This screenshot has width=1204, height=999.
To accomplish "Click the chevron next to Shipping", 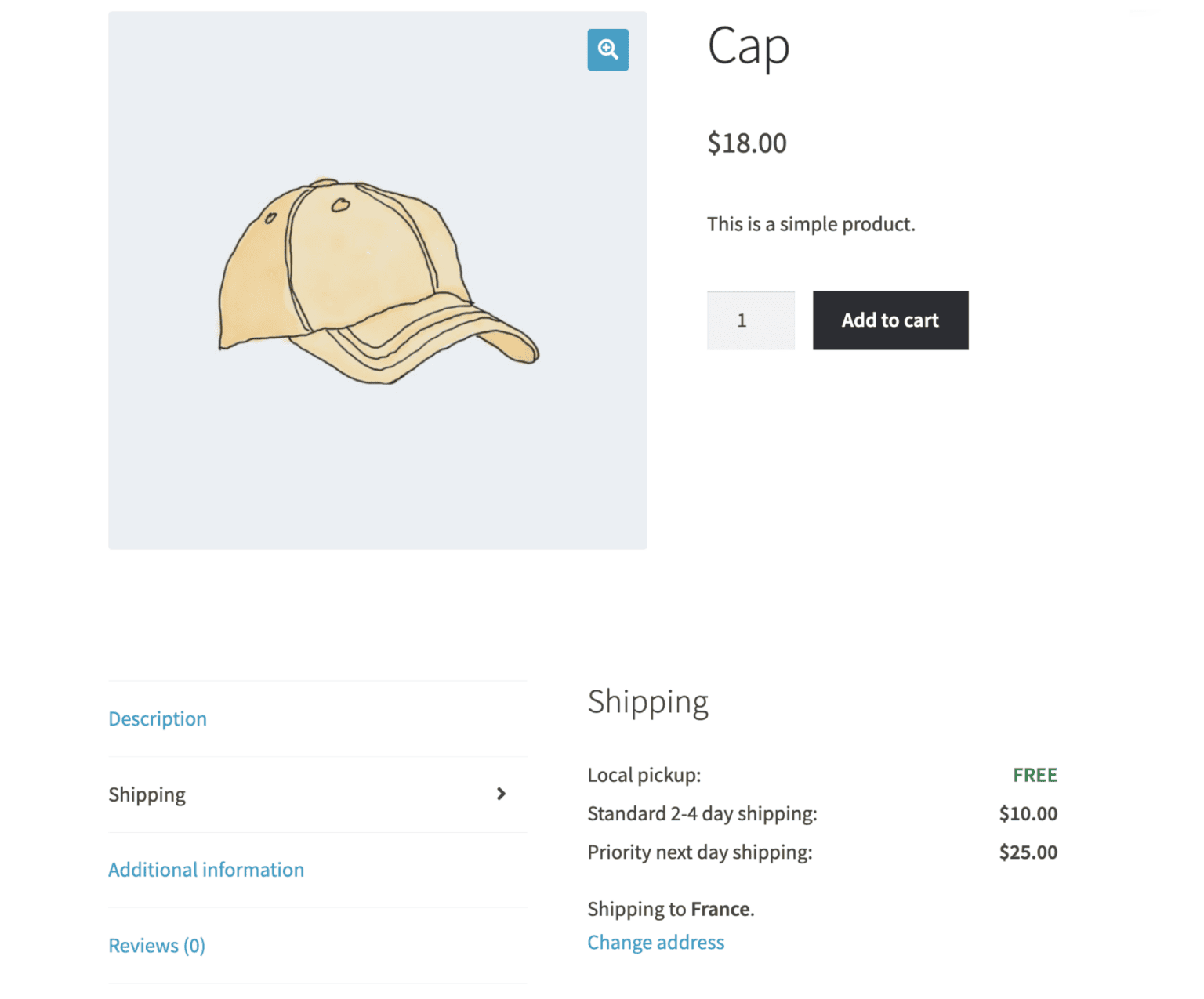I will [501, 794].
